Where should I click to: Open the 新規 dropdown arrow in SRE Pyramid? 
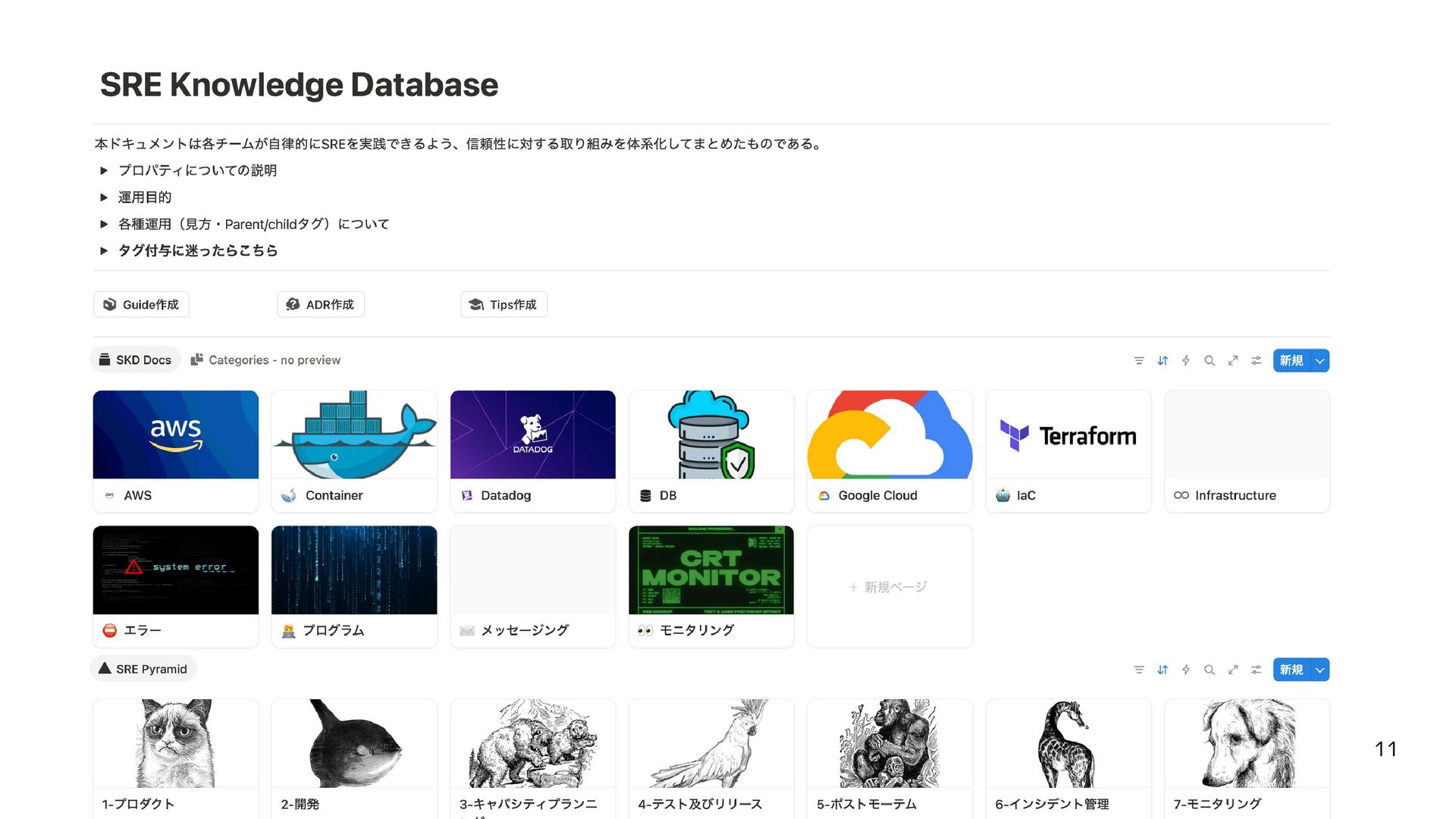1320,670
